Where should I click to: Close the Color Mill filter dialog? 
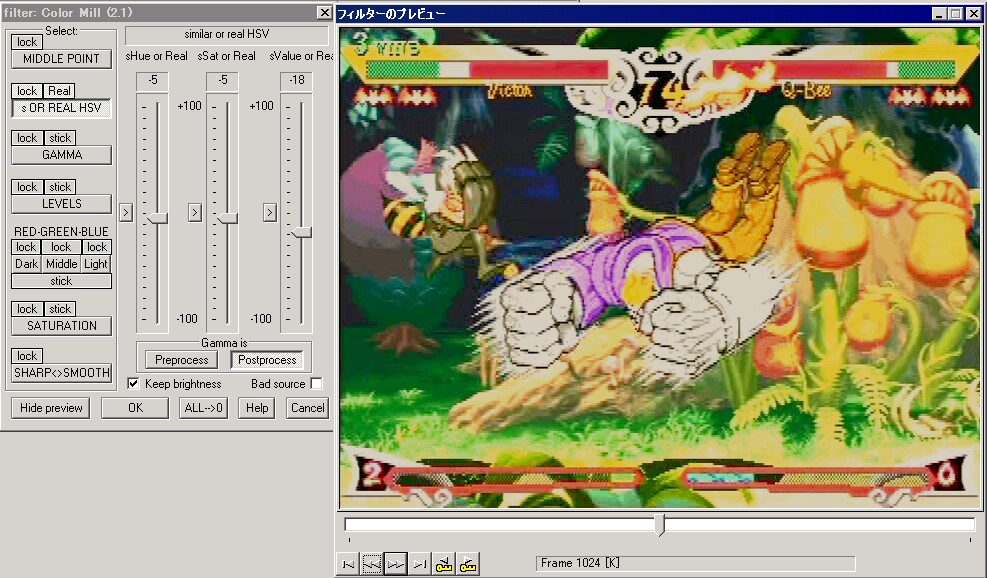coord(324,12)
